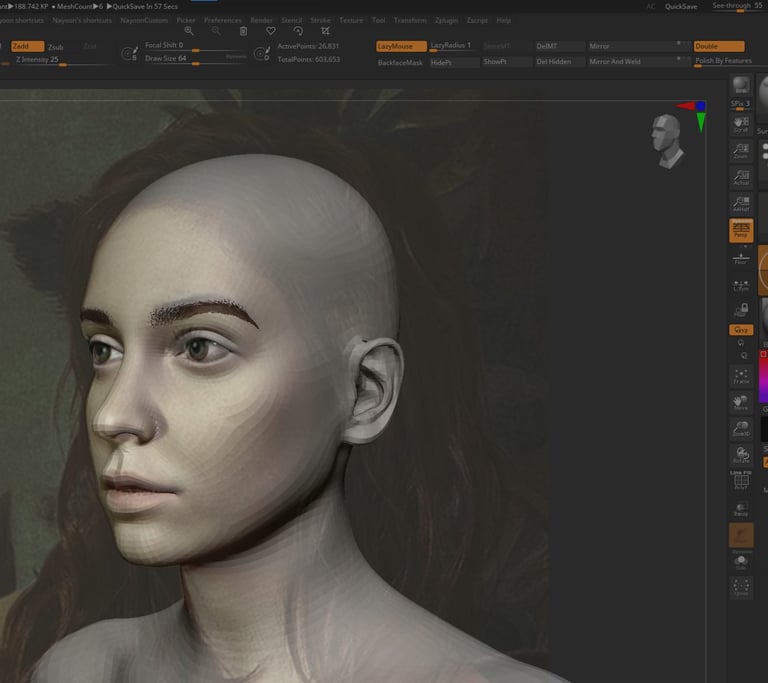Open the Preferences menu
This screenshot has width=768, height=683.
[x=223, y=20]
